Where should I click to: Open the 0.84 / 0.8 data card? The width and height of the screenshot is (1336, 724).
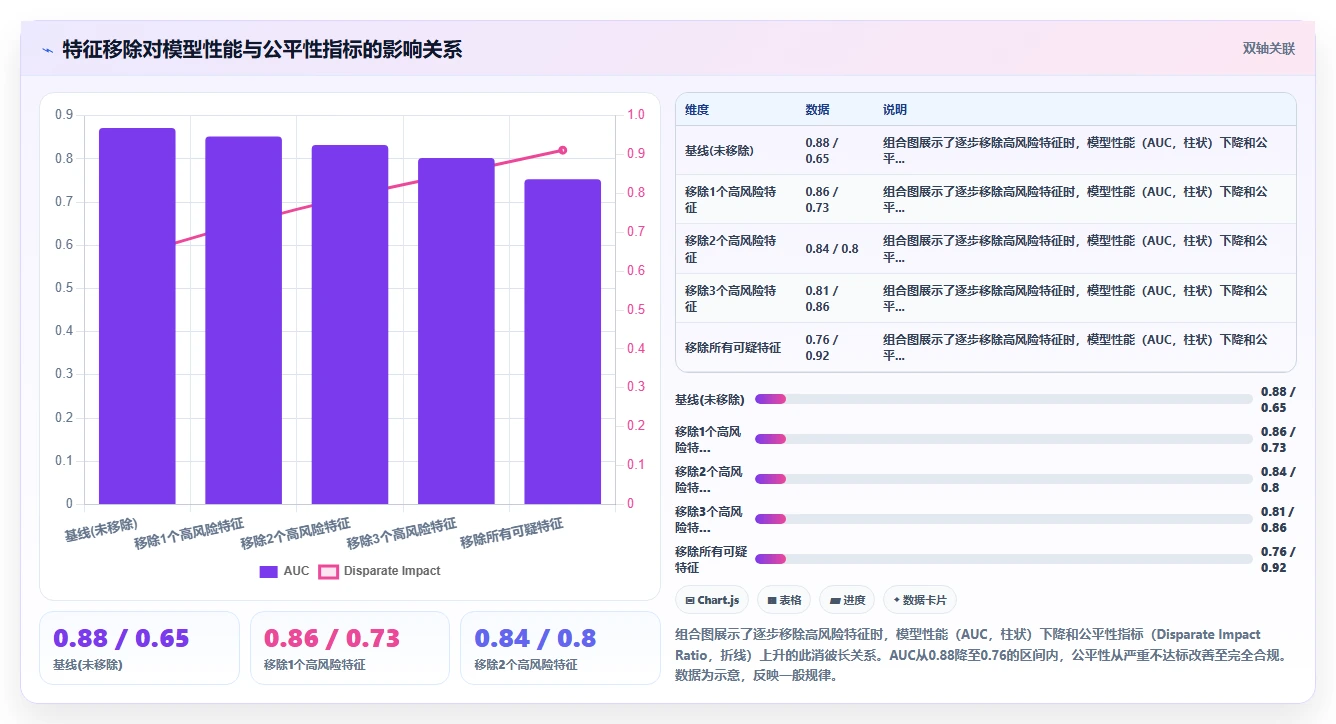tap(560, 648)
